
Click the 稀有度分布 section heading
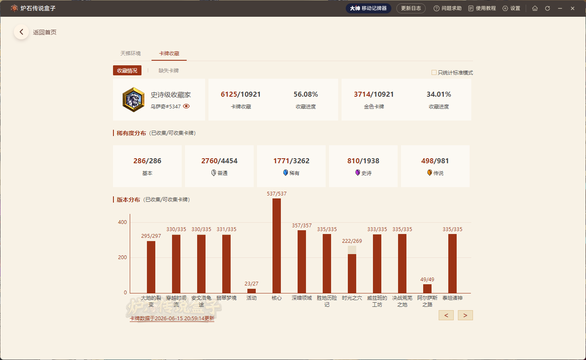tap(131, 133)
